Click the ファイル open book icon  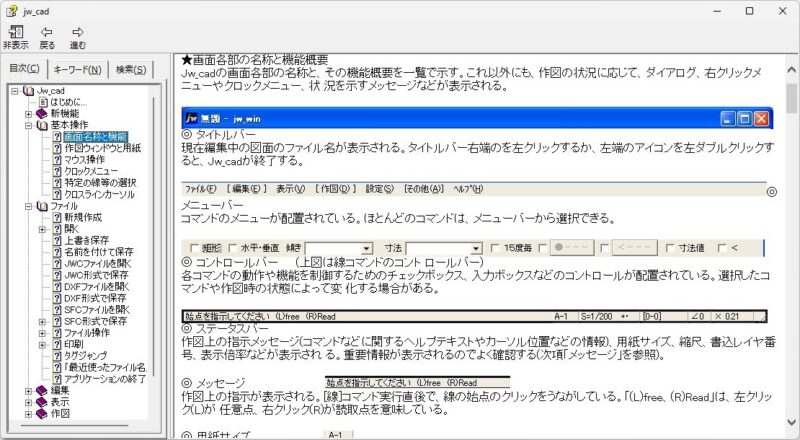click(x=42, y=206)
